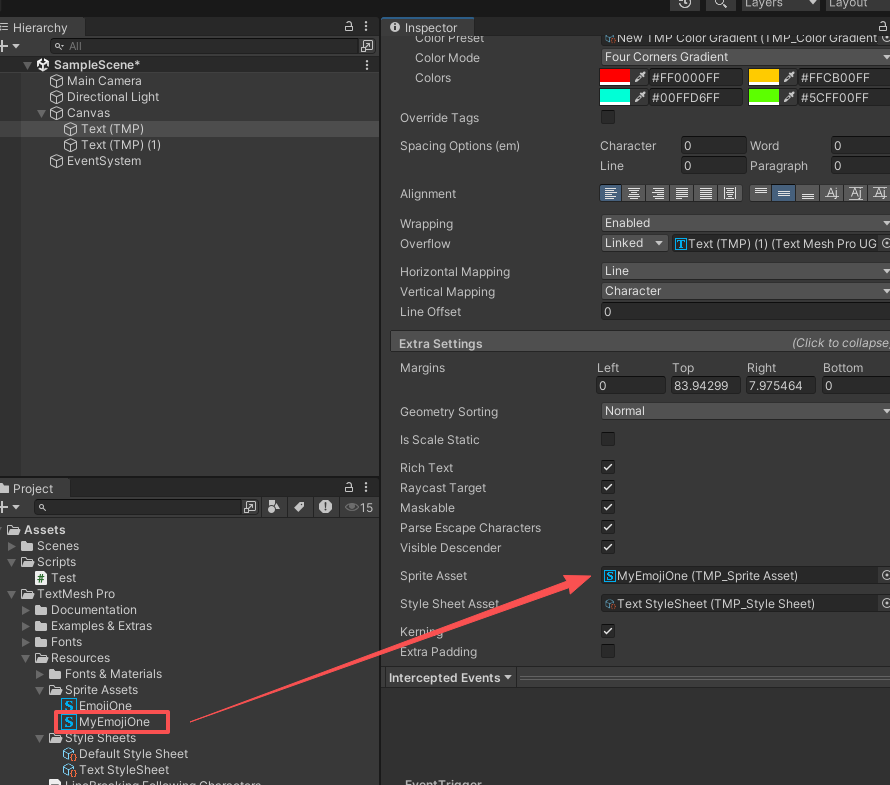Open Vertical Mapping dropdown
The image size is (890, 785).
(x=745, y=291)
